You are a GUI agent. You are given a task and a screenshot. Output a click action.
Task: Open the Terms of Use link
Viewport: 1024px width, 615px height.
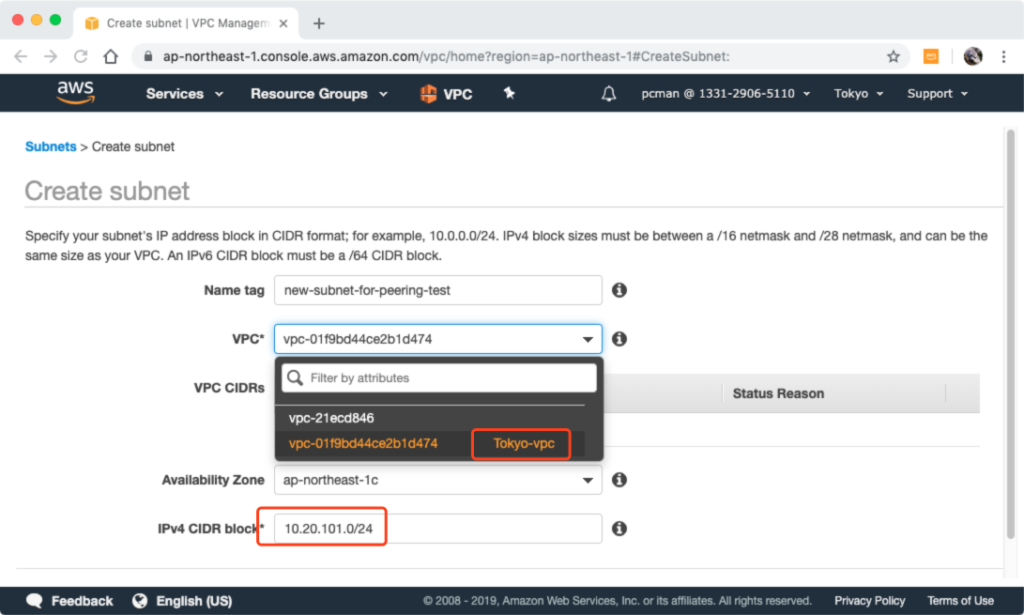click(960, 601)
